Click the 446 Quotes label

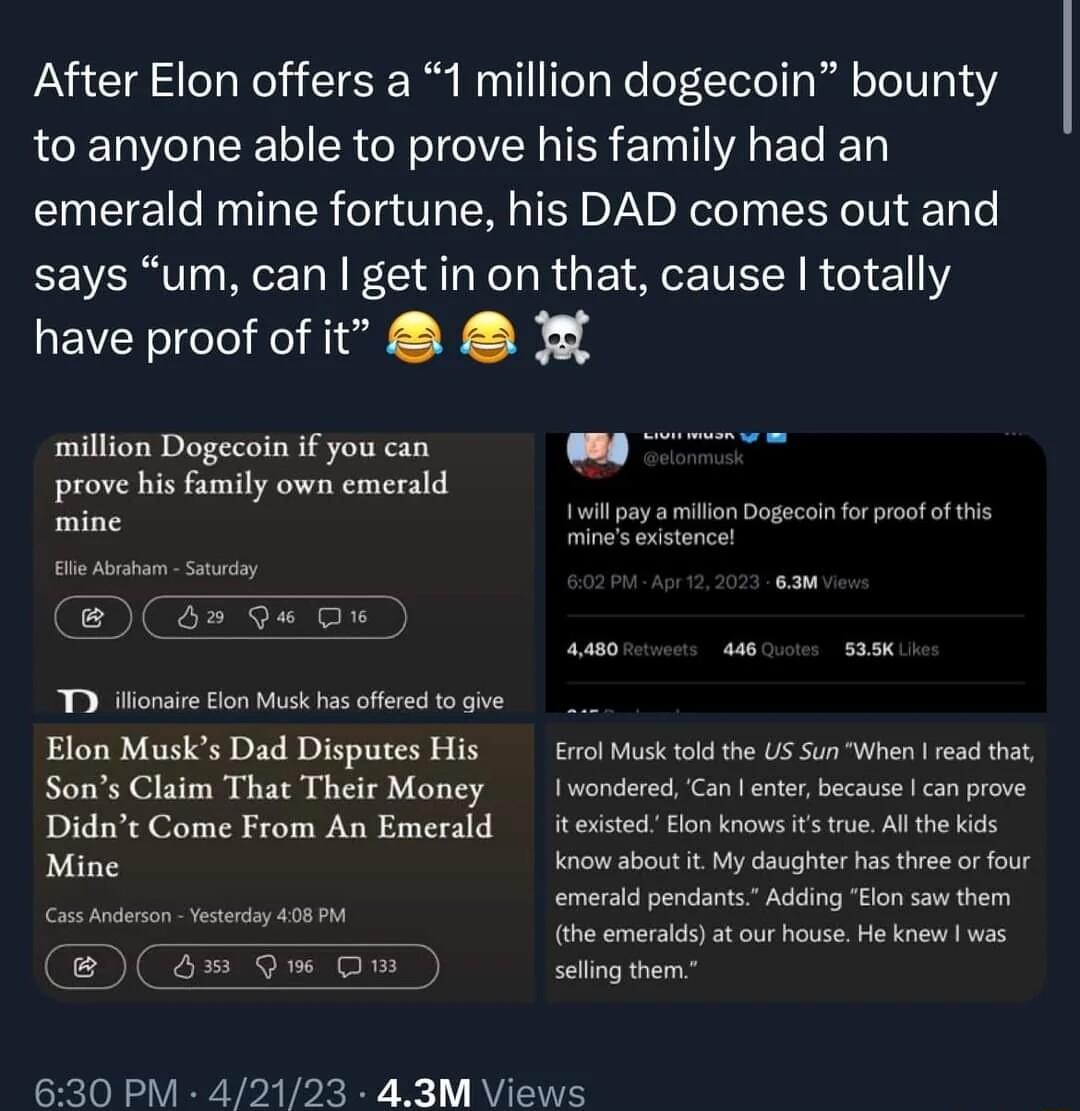pyautogui.click(x=772, y=650)
